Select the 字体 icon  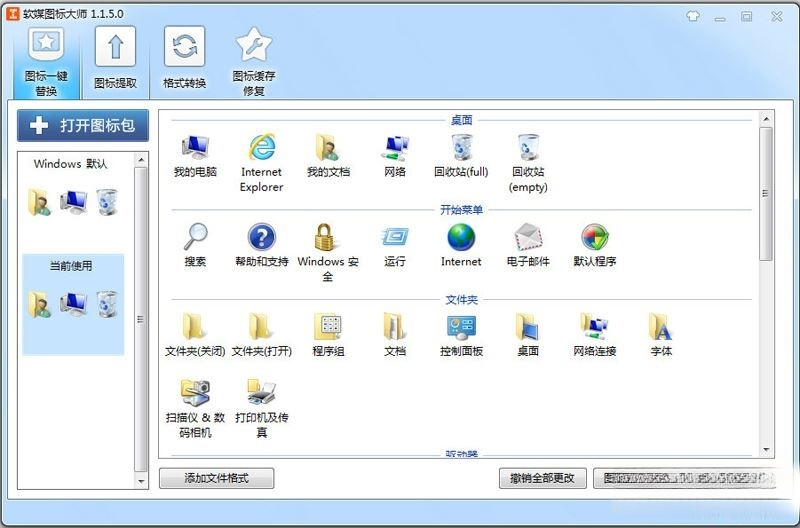[661, 335]
